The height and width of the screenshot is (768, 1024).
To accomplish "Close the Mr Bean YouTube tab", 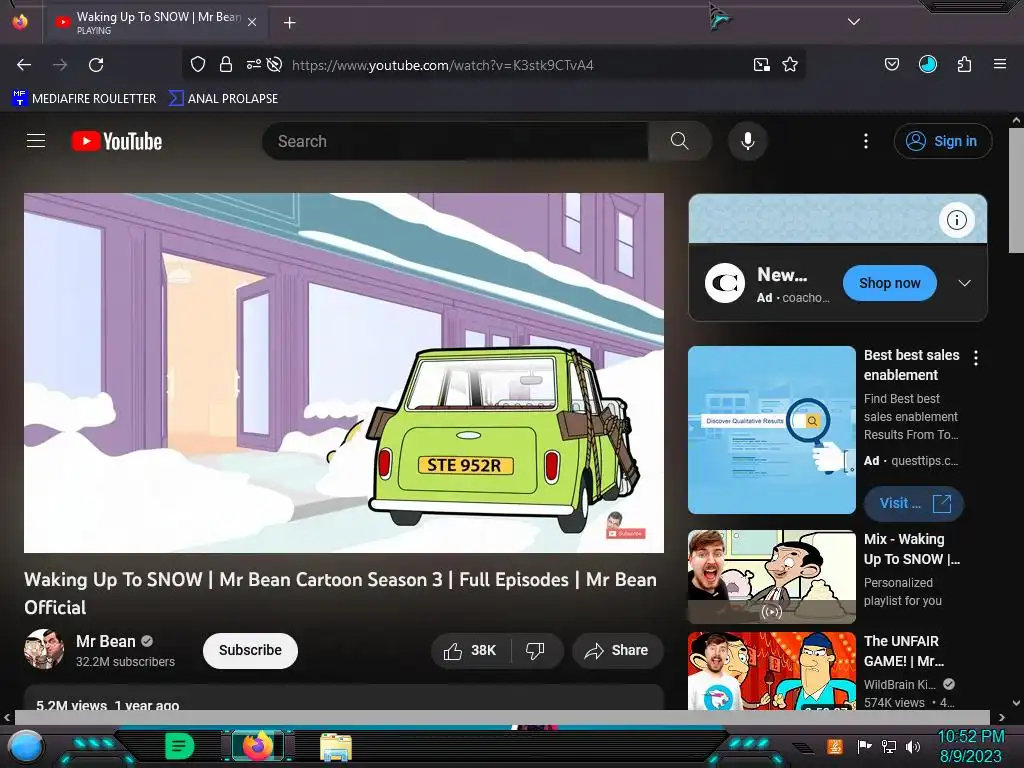I will pyautogui.click(x=252, y=22).
